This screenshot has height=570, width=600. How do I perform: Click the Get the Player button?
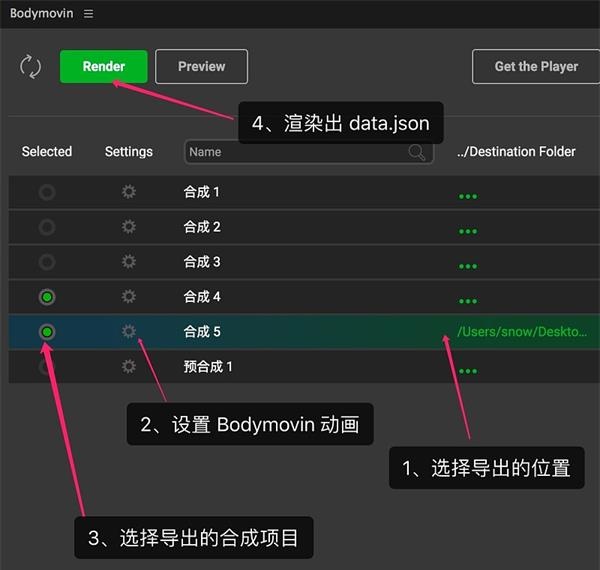536,67
